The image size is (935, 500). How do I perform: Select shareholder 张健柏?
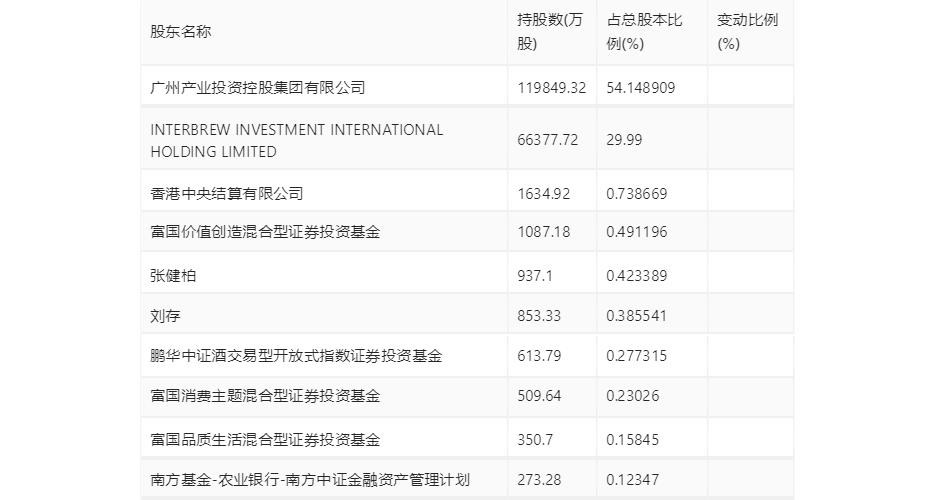click(x=173, y=275)
